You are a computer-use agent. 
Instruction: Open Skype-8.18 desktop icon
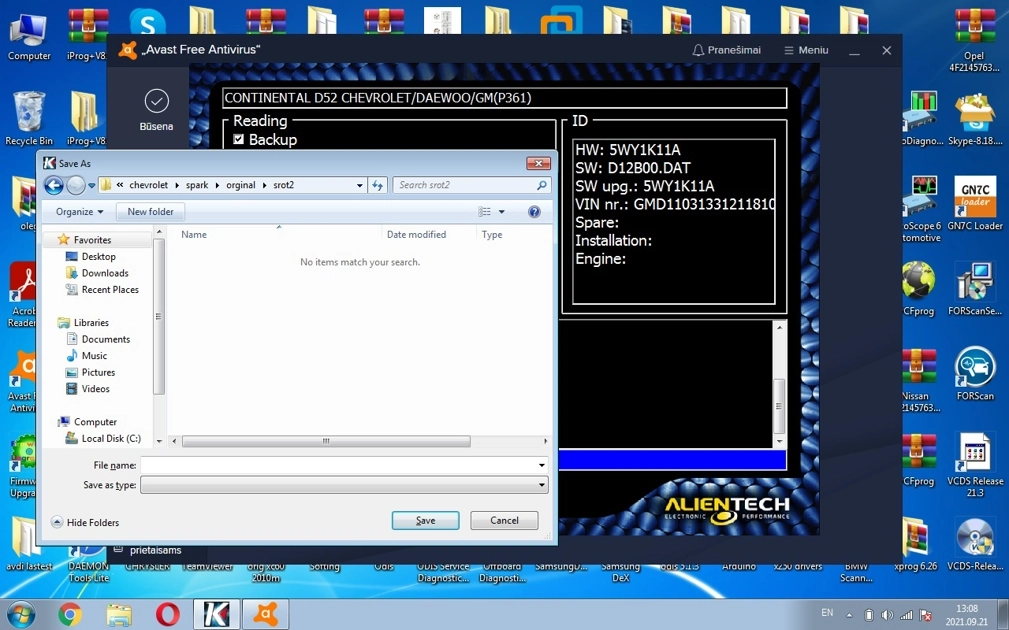pyautogui.click(x=975, y=120)
